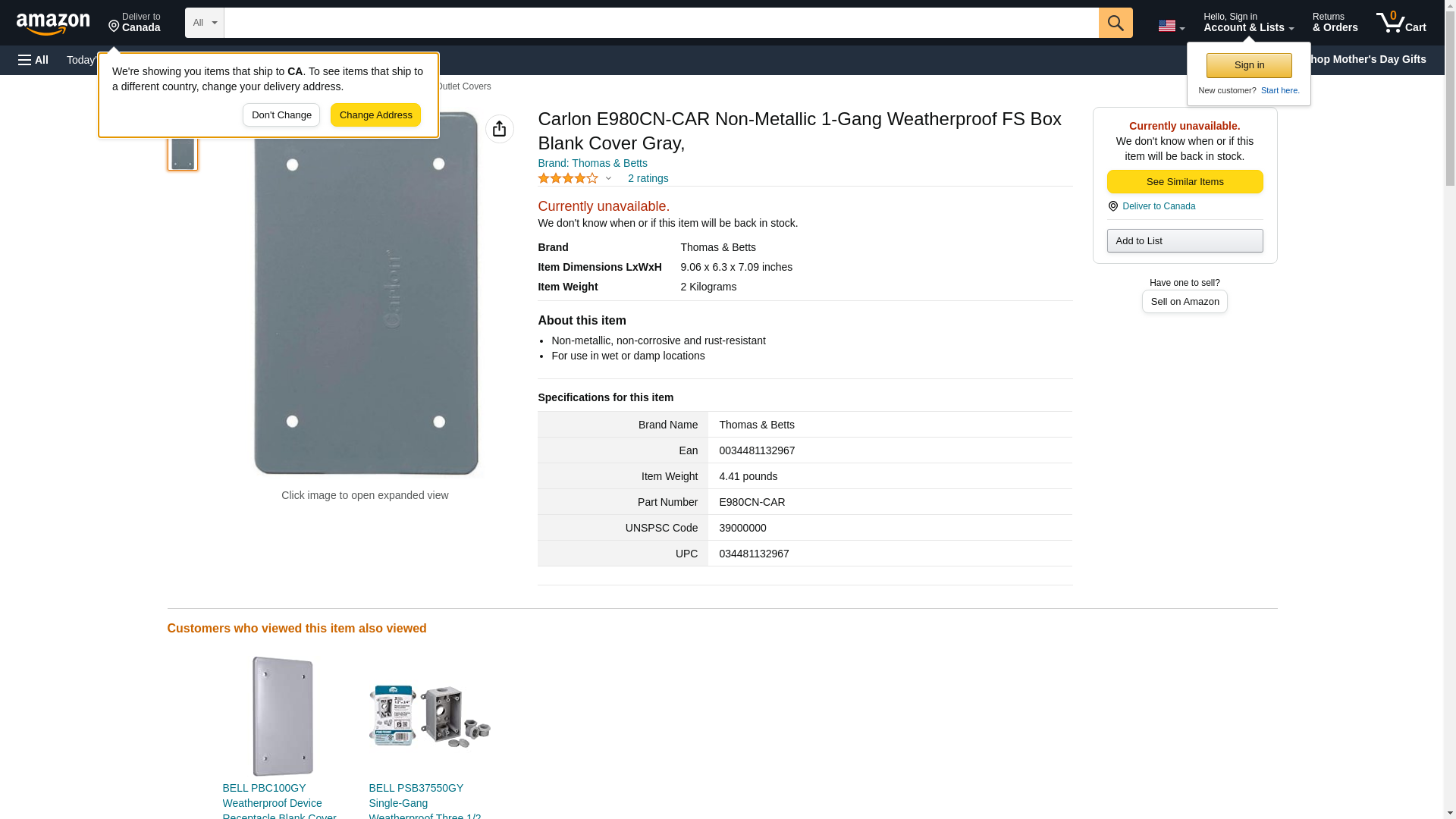Click the Change Address button
Image resolution: width=1456 pixels, height=819 pixels.
point(375,115)
